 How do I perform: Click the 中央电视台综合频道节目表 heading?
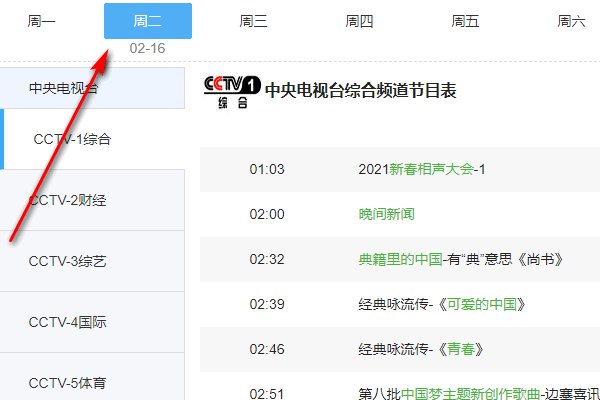point(360,91)
